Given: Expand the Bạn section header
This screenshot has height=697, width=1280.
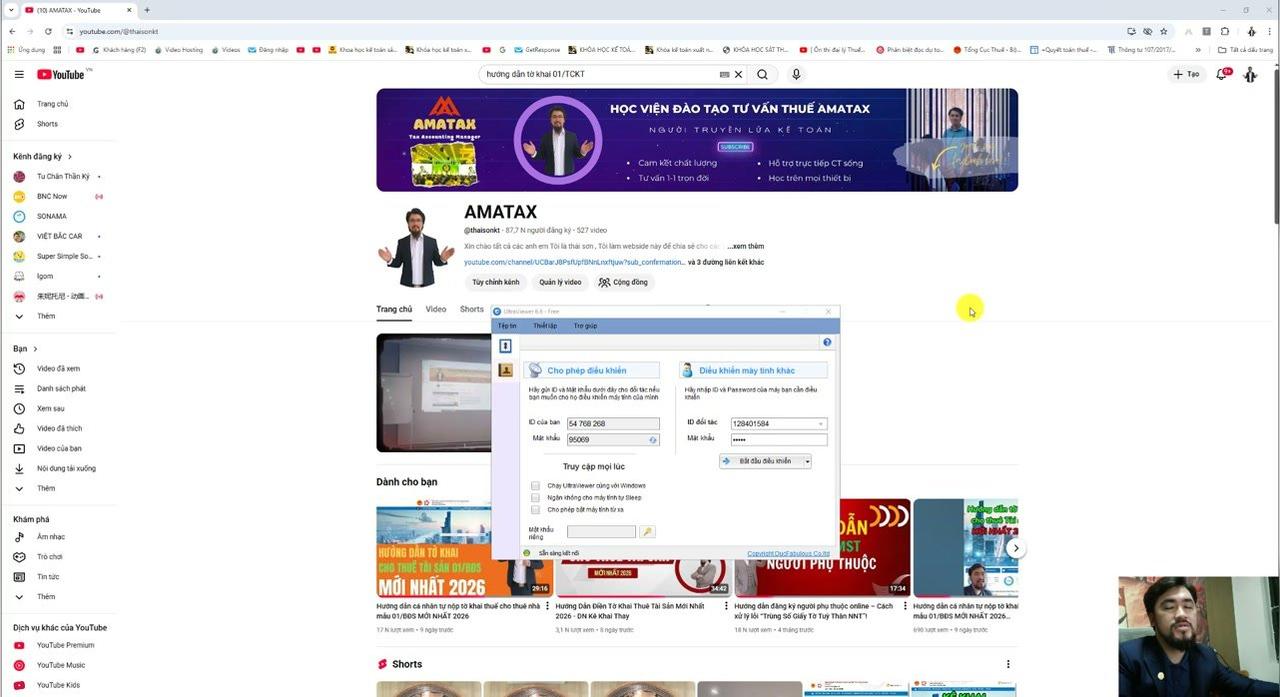Looking at the screenshot, I should [25, 349].
